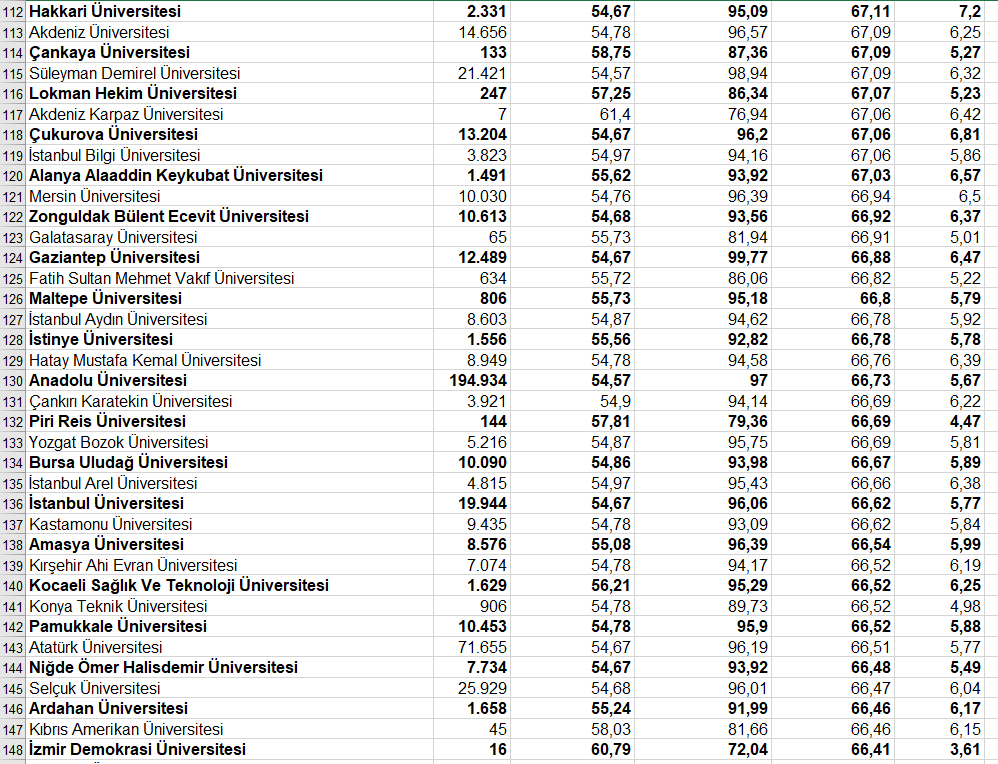
Task: Select the Niğde Ömer Halisdemir Üniversitesi cell
Action: coord(229,667)
